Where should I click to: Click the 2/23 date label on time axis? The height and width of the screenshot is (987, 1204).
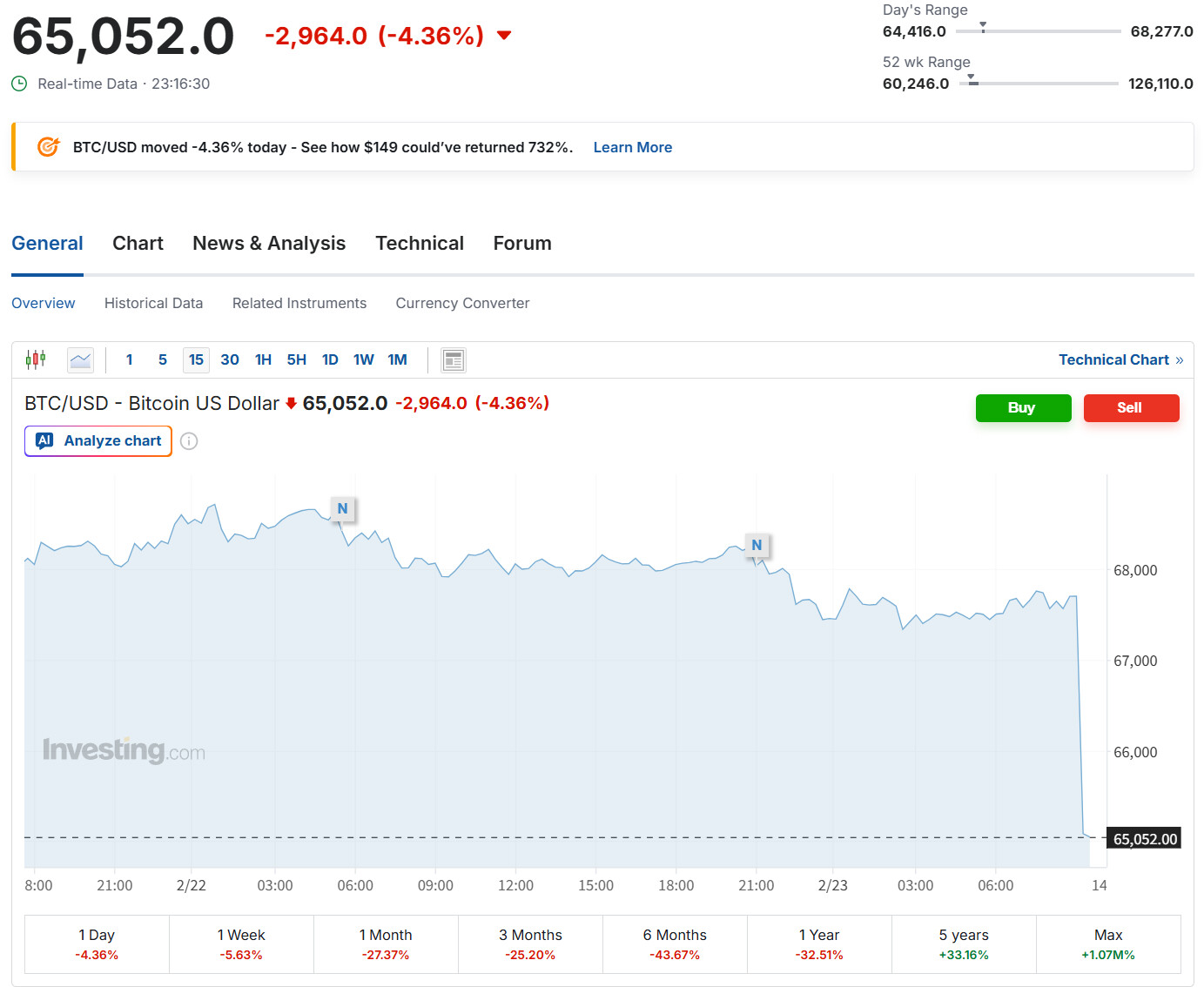(x=832, y=885)
